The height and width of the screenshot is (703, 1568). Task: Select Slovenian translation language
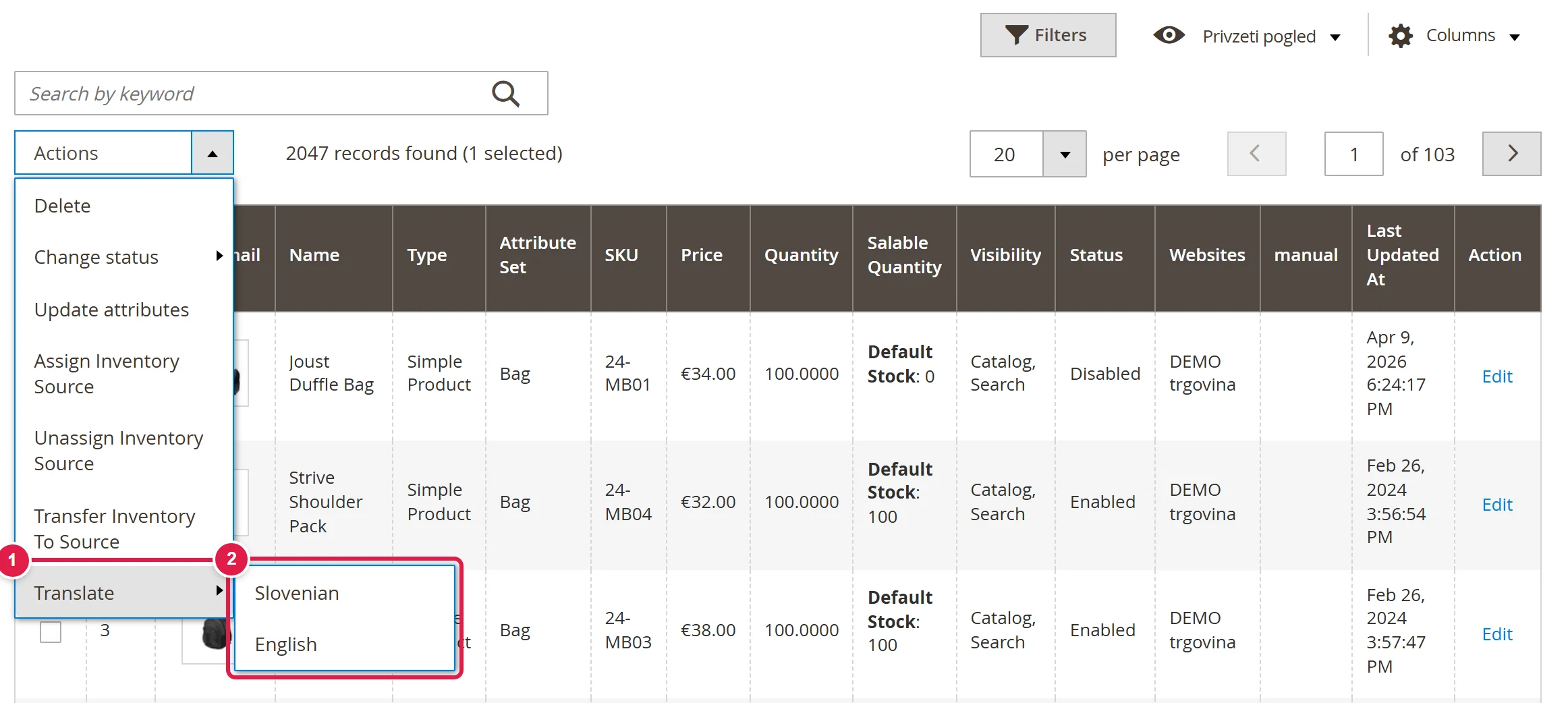click(345, 593)
